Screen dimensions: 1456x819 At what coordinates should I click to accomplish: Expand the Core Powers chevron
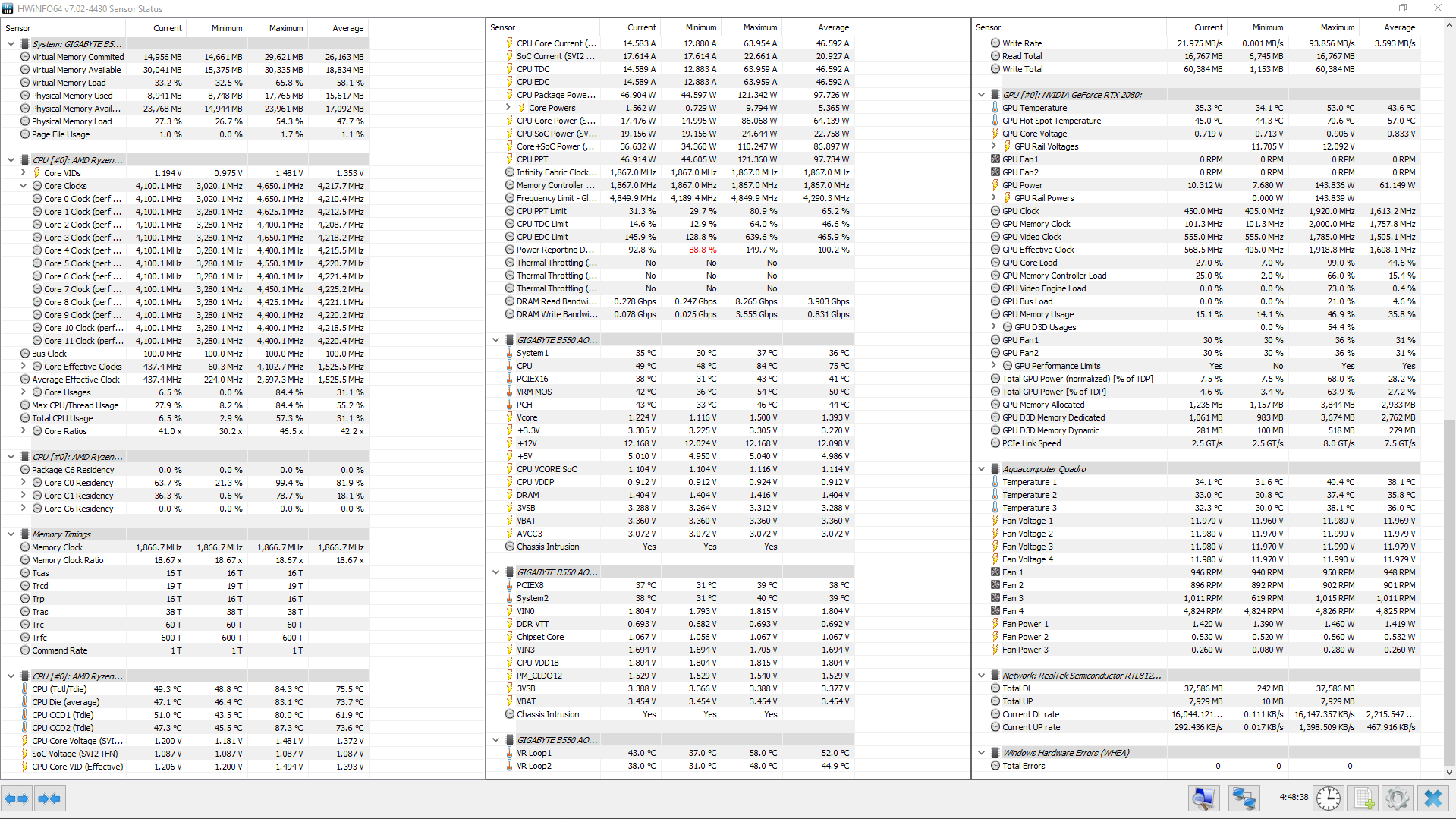click(x=508, y=108)
